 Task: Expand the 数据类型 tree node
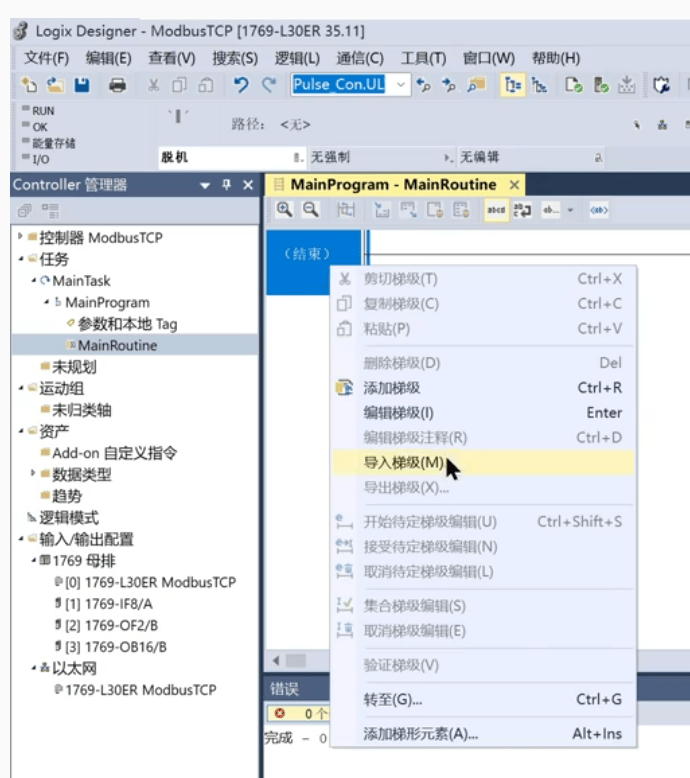click(33, 474)
